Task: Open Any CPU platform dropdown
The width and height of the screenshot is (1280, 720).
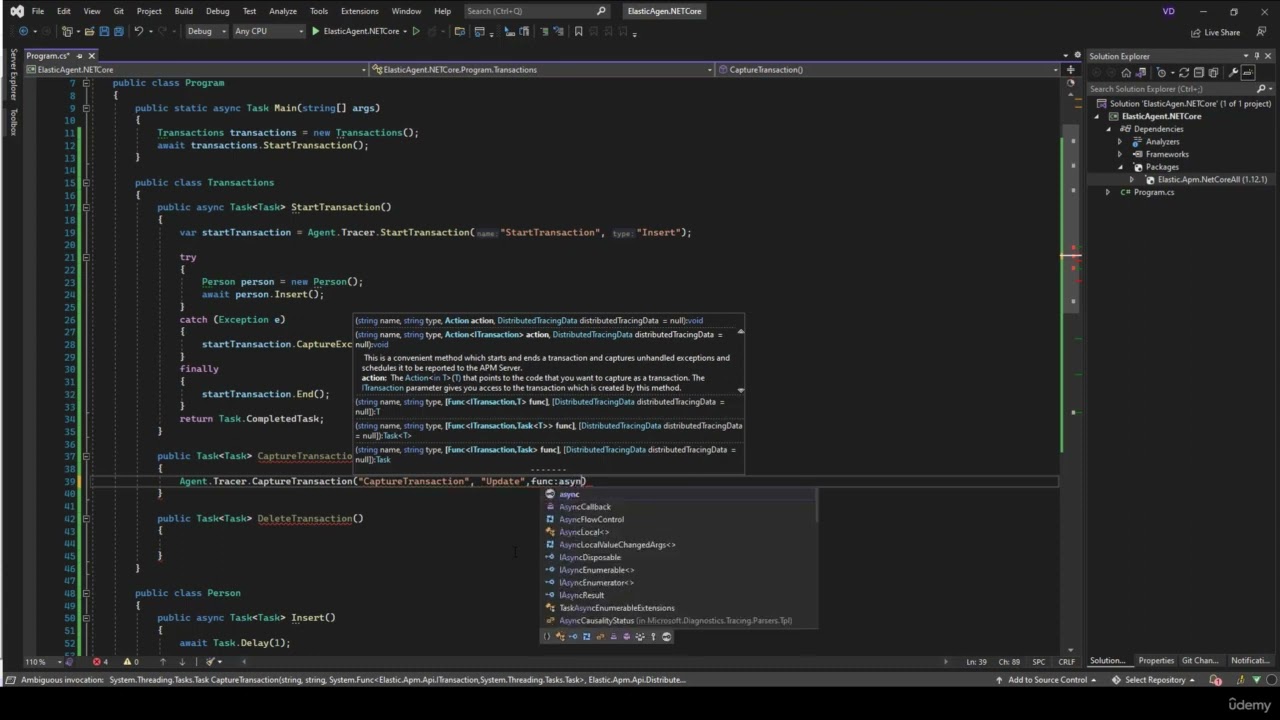Action: click(268, 31)
